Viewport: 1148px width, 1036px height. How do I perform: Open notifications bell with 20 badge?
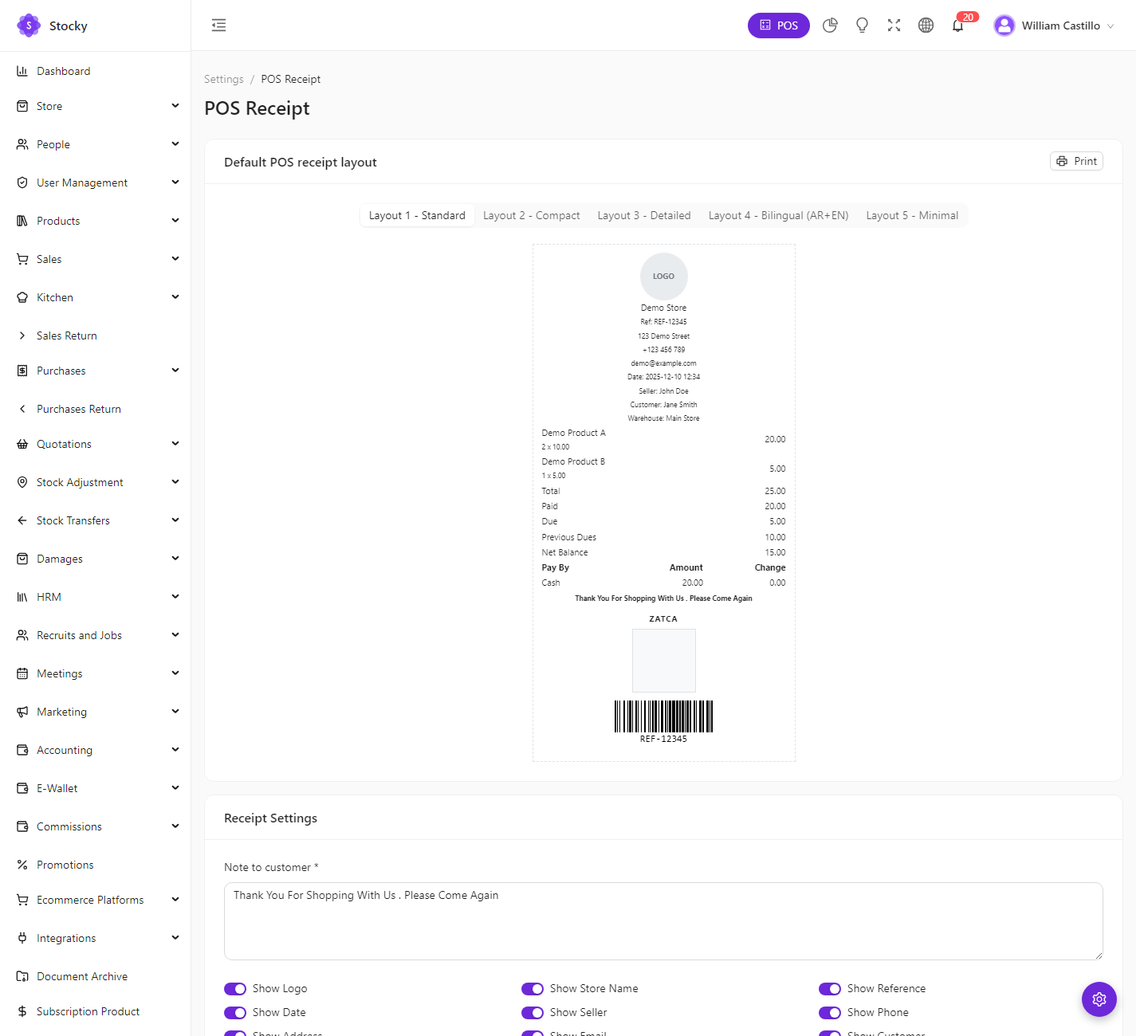tap(958, 26)
